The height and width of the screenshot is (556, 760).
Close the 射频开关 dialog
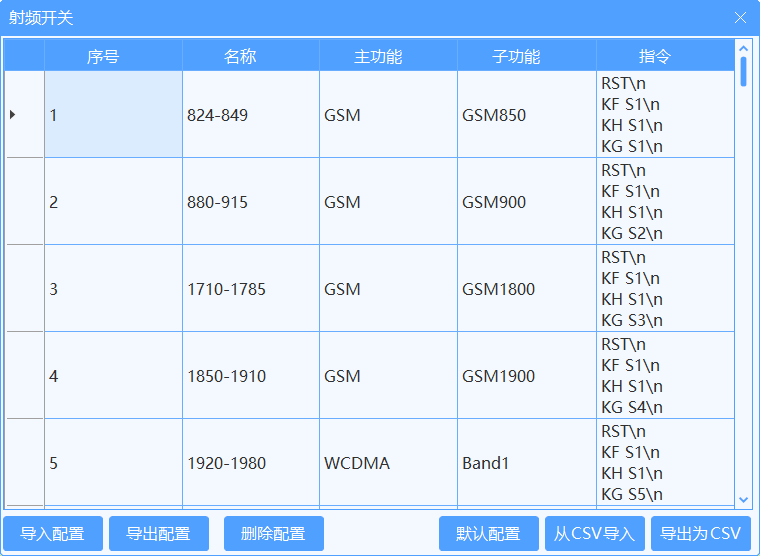click(740, 18)
